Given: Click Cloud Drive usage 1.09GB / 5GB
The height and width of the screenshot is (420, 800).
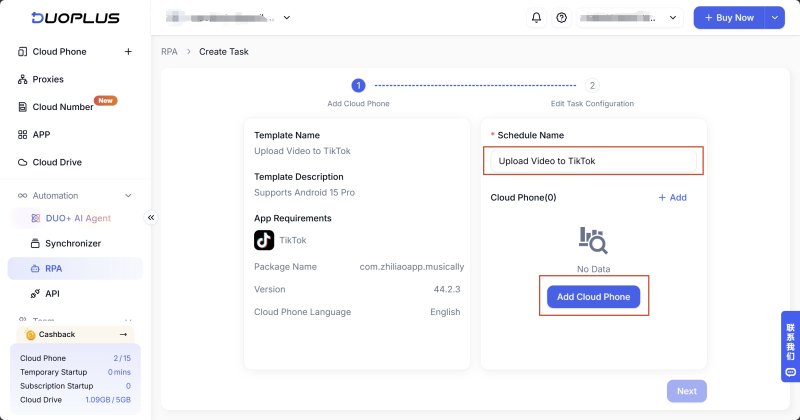Looking at the screenshot, I should point(108,400).
